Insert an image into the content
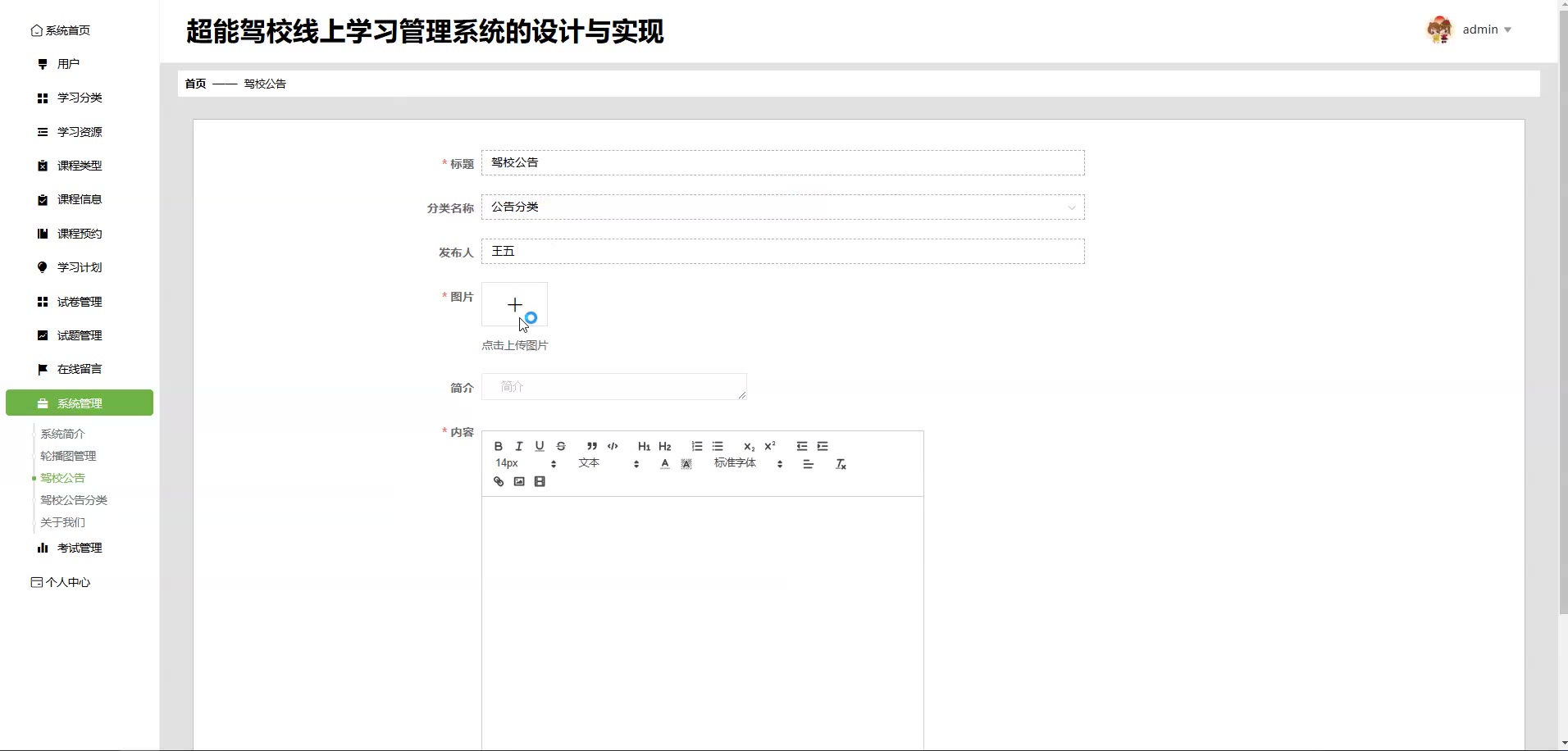Viewport: 1568px width, 751px height. (519, 481)
